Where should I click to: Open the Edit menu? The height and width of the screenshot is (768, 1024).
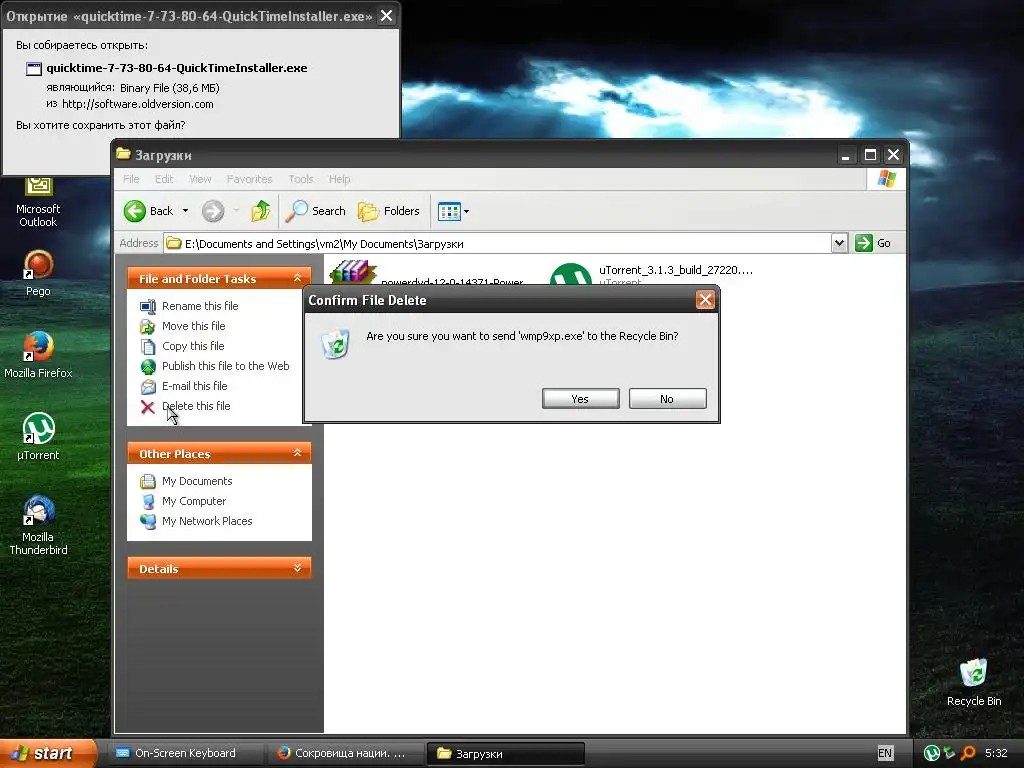pos(164,179)
